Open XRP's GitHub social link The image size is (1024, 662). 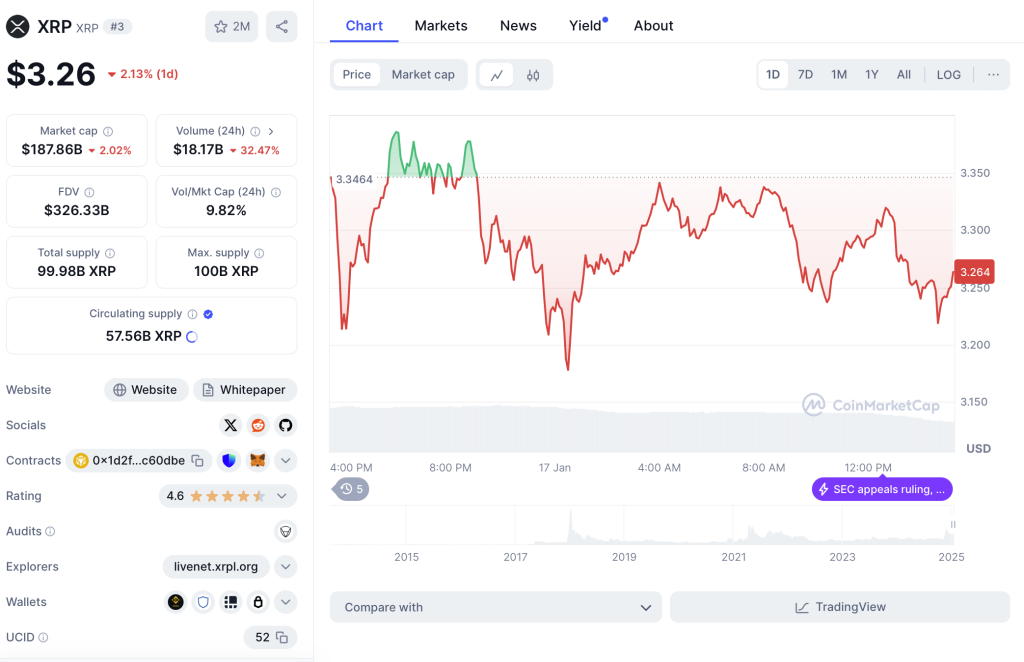285,425
